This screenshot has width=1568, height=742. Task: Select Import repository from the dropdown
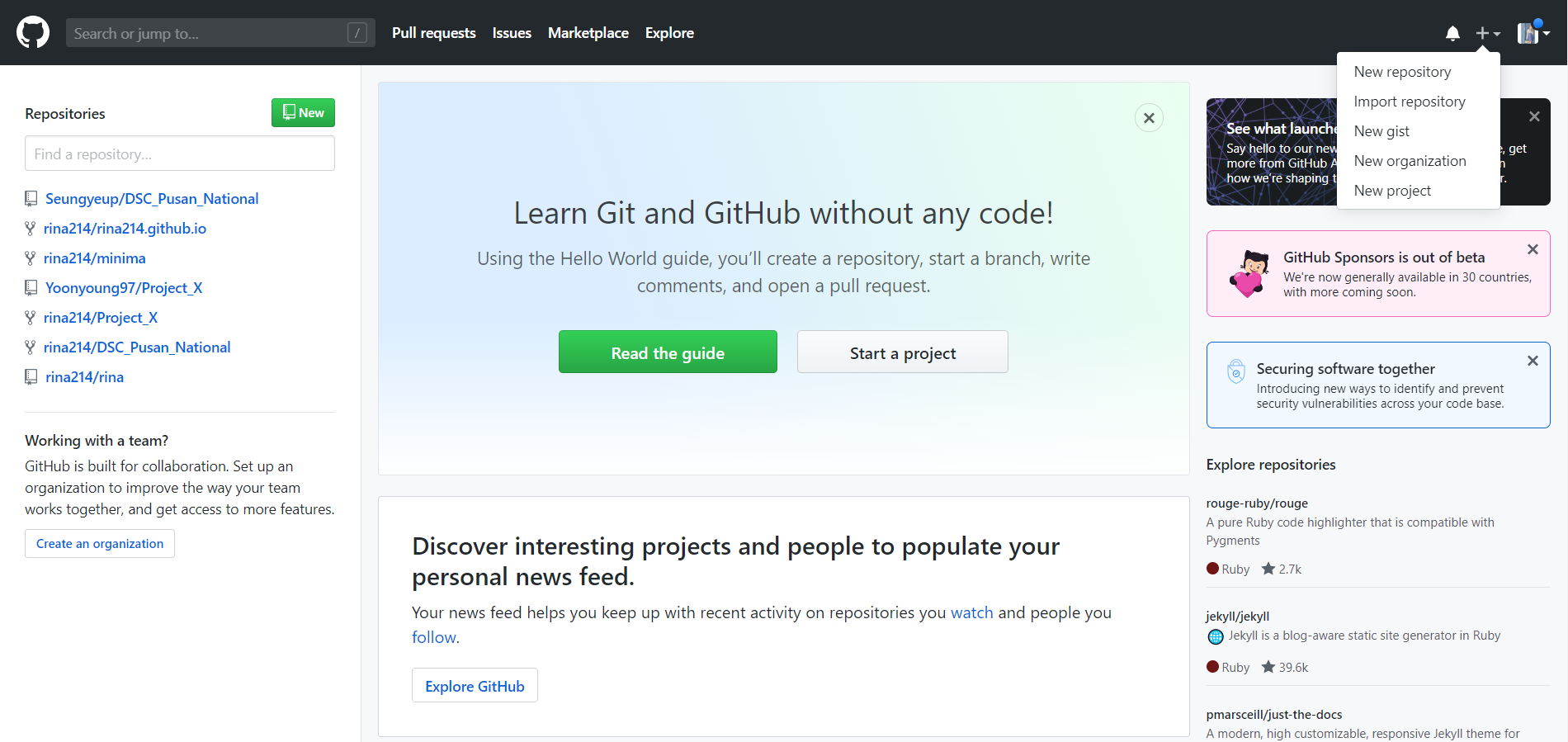pyautogui.click(x=1419, y=102)
